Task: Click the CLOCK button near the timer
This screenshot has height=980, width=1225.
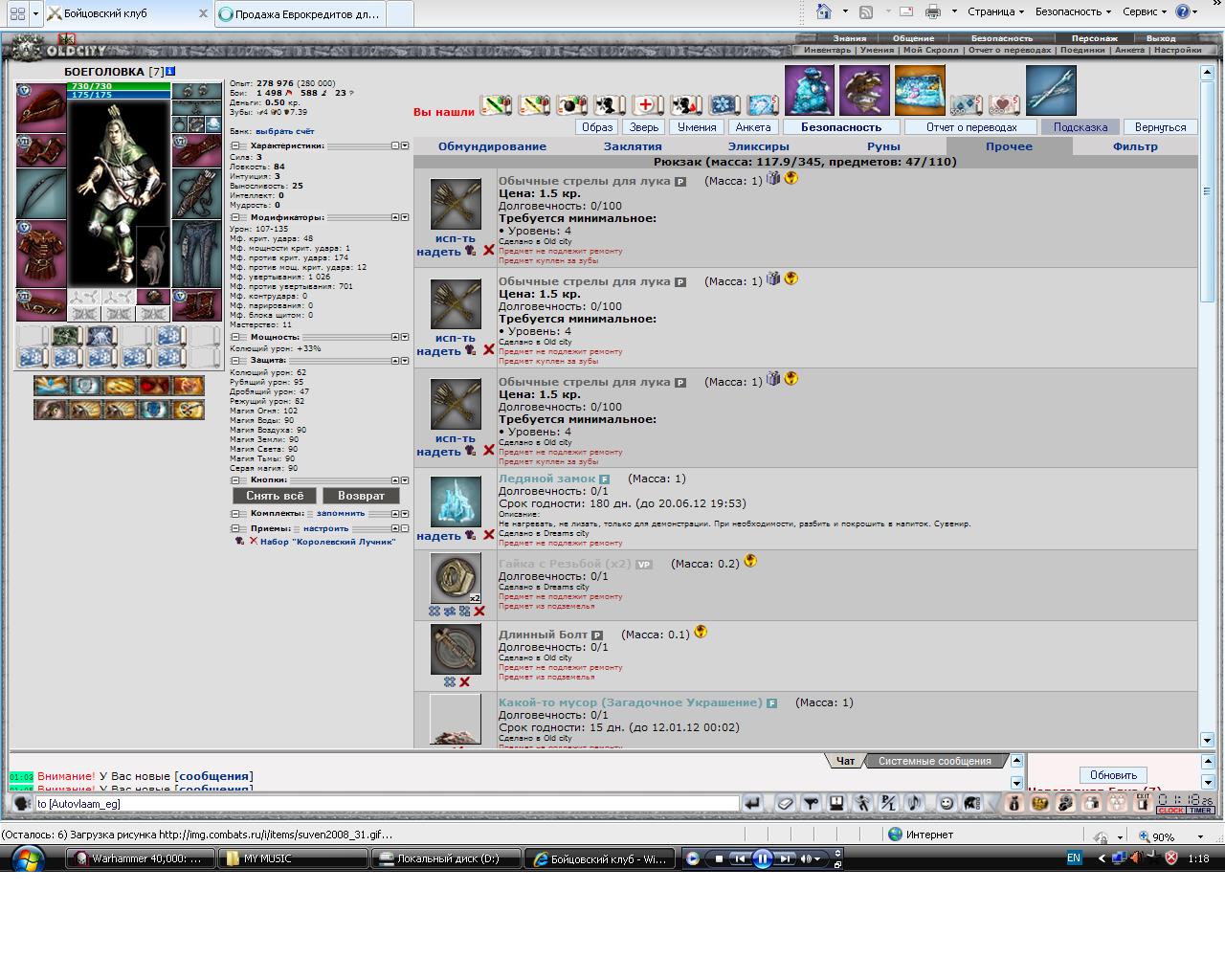Action: [x=1170, y=811]
